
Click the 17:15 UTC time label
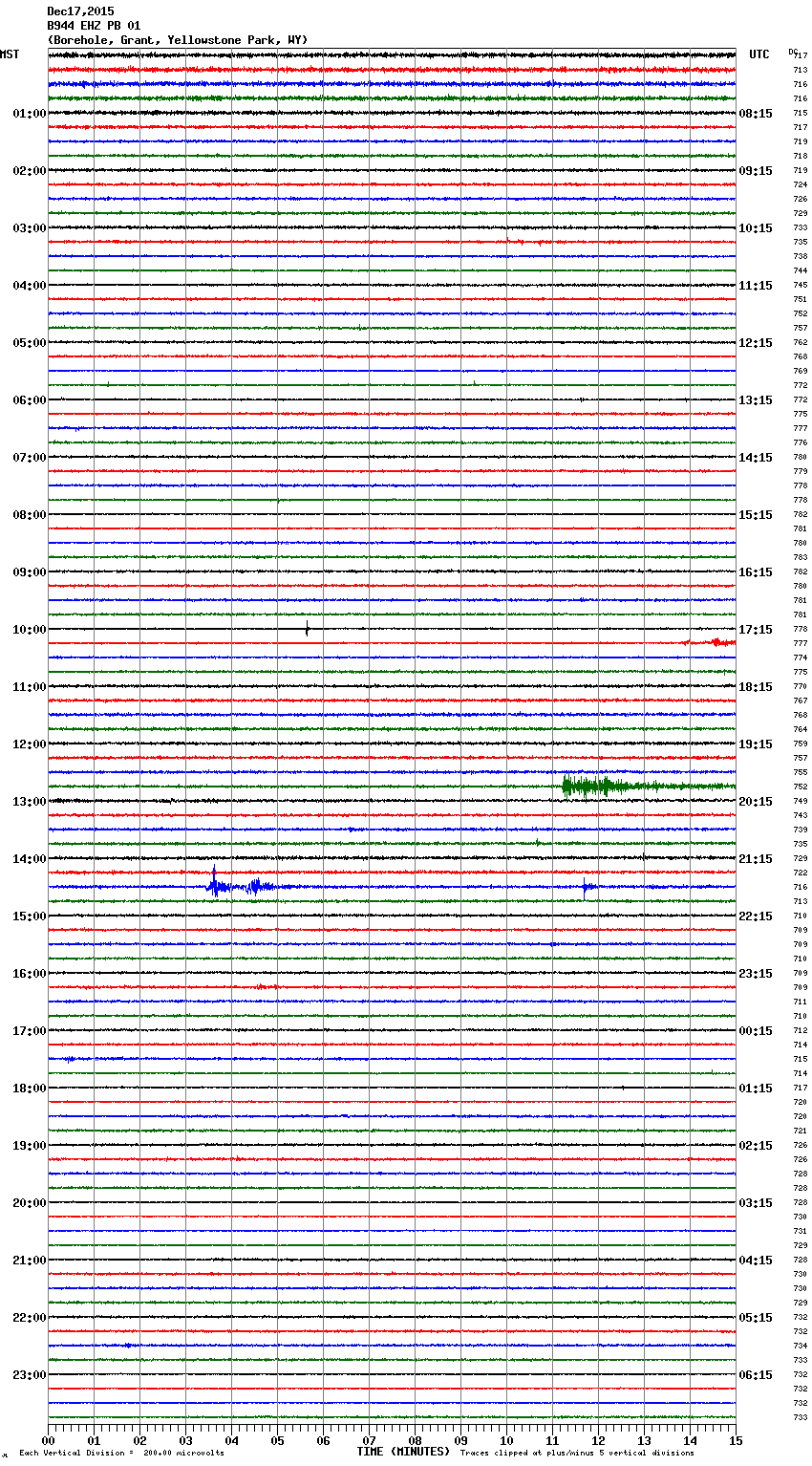coord(756,630)
